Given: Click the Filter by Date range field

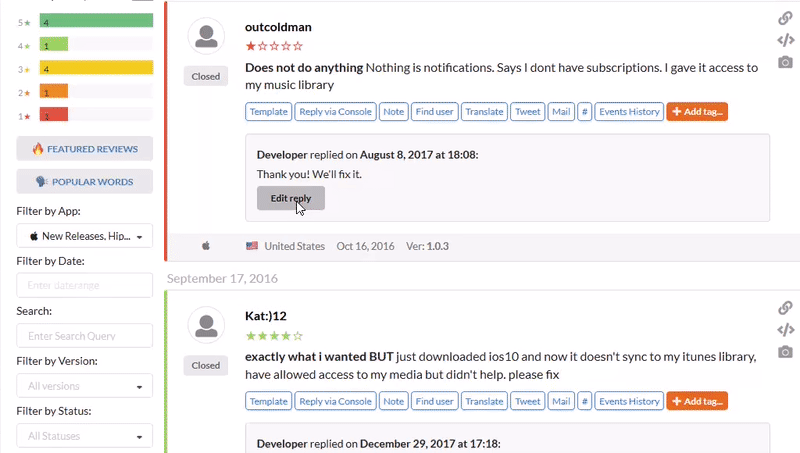Looking at the screenshot, I should 85,287.
